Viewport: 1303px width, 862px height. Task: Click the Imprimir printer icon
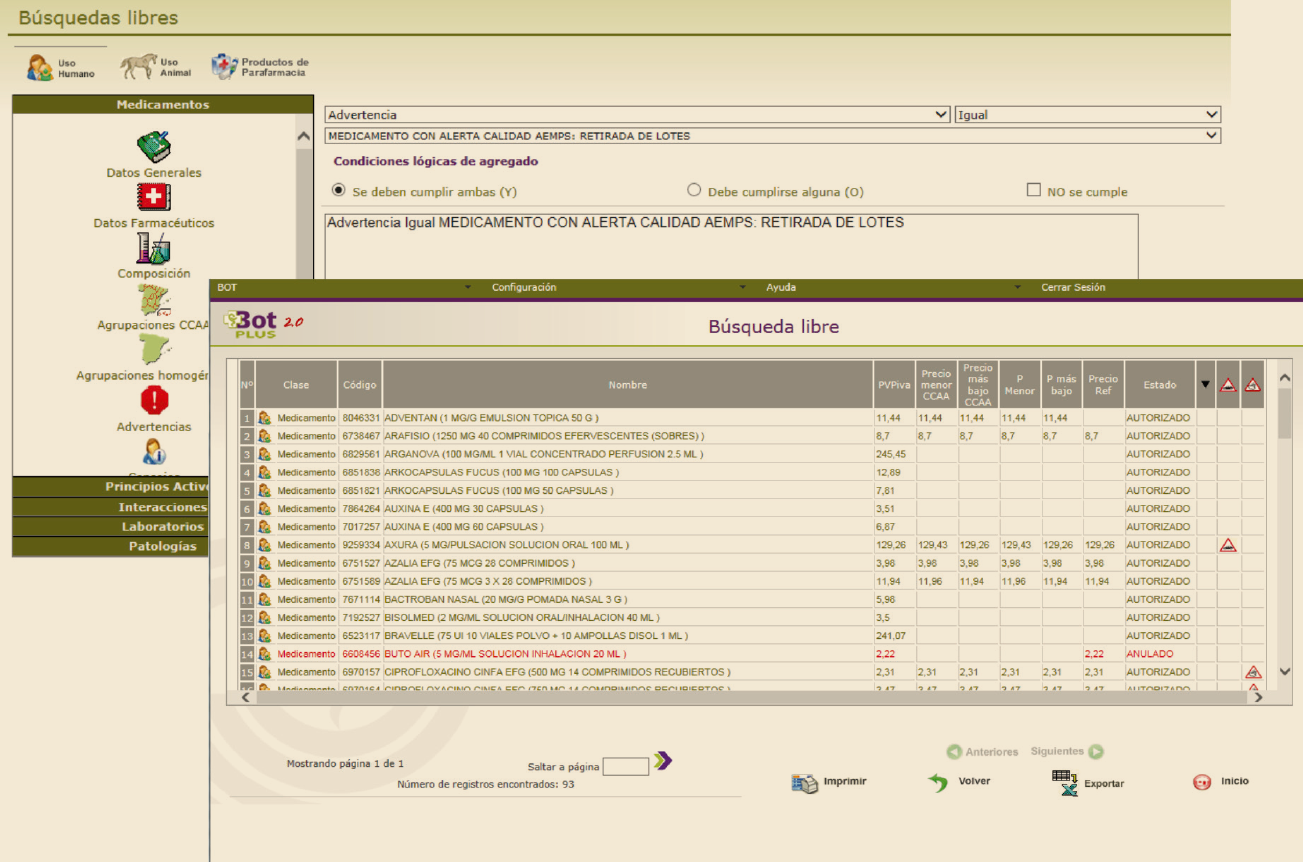[805, 783]
